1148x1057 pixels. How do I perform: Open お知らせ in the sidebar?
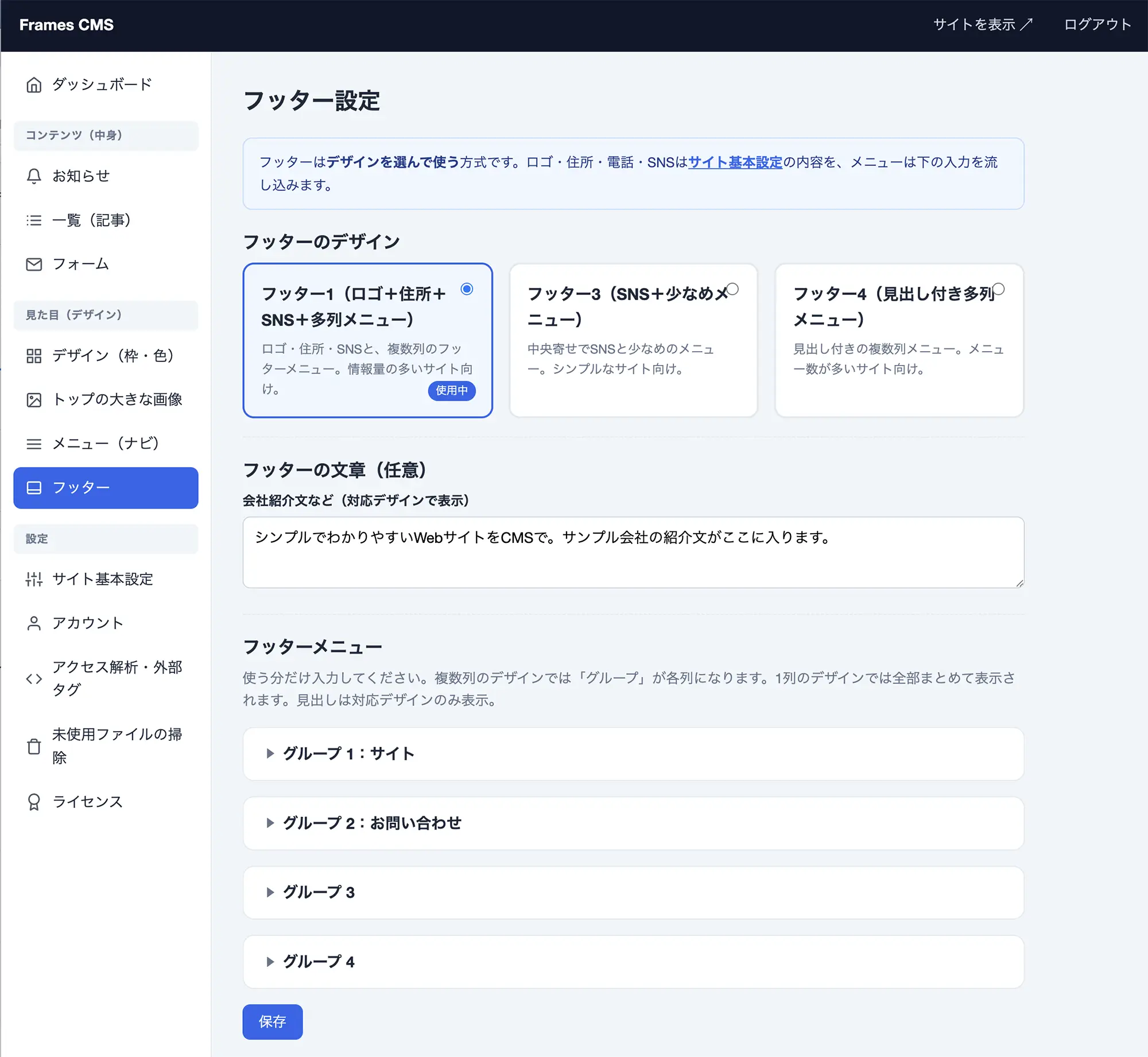coord(106,176)
